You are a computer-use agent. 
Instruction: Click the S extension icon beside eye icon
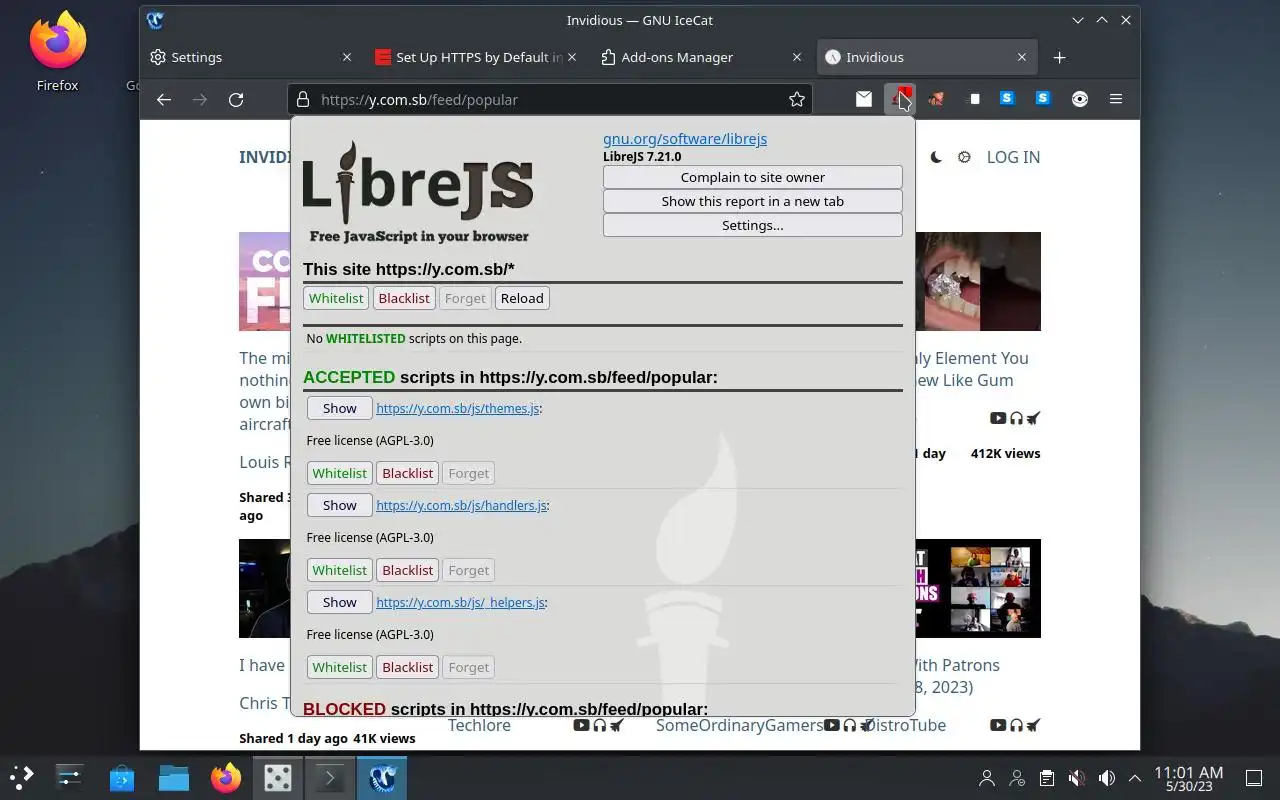click(x=1044, y=99)
